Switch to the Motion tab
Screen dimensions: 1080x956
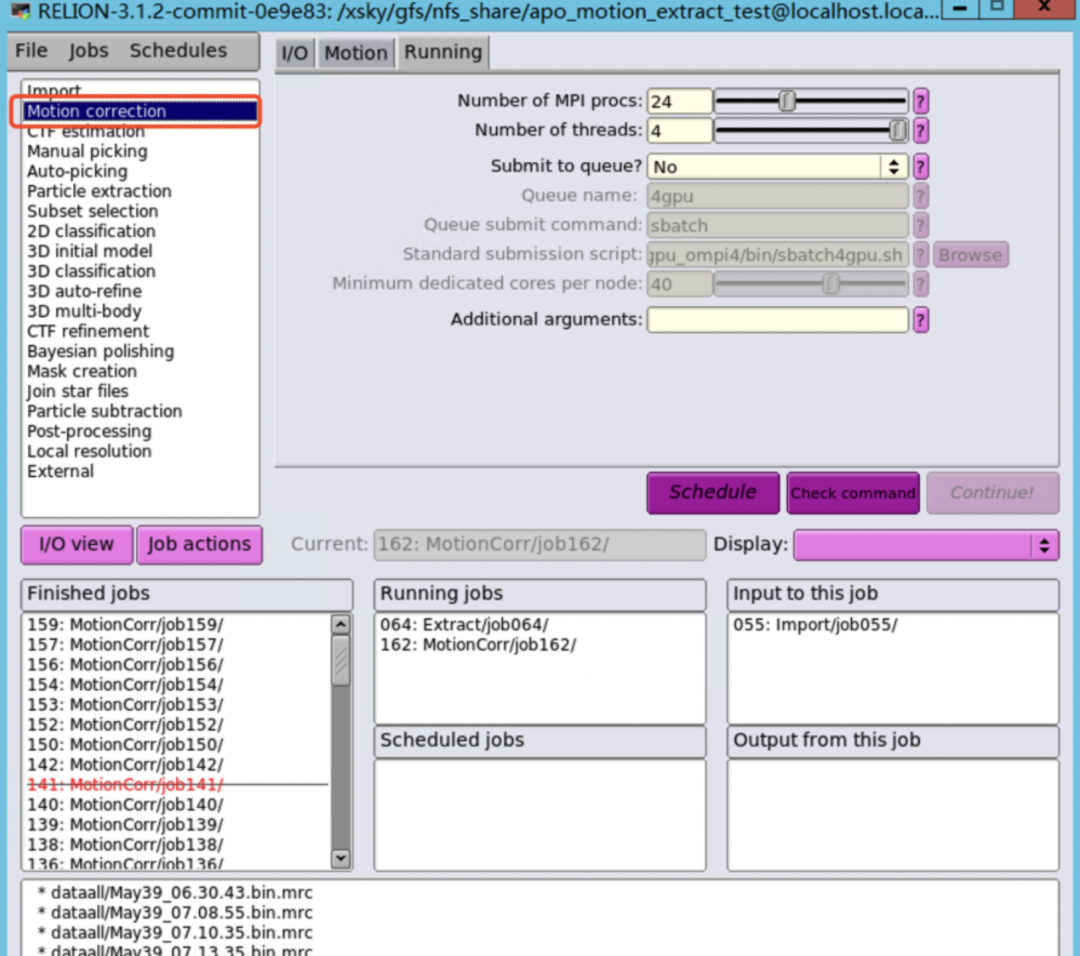tap(355, 53)
